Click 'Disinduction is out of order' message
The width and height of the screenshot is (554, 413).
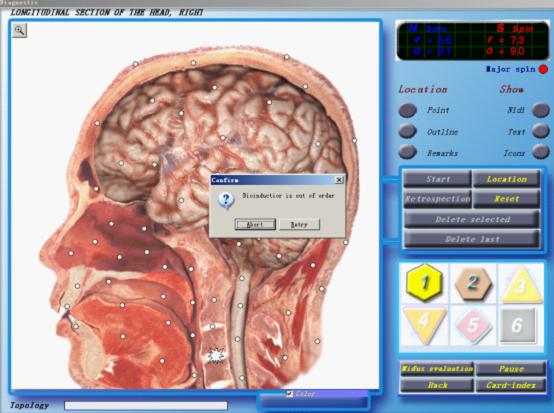288,195
